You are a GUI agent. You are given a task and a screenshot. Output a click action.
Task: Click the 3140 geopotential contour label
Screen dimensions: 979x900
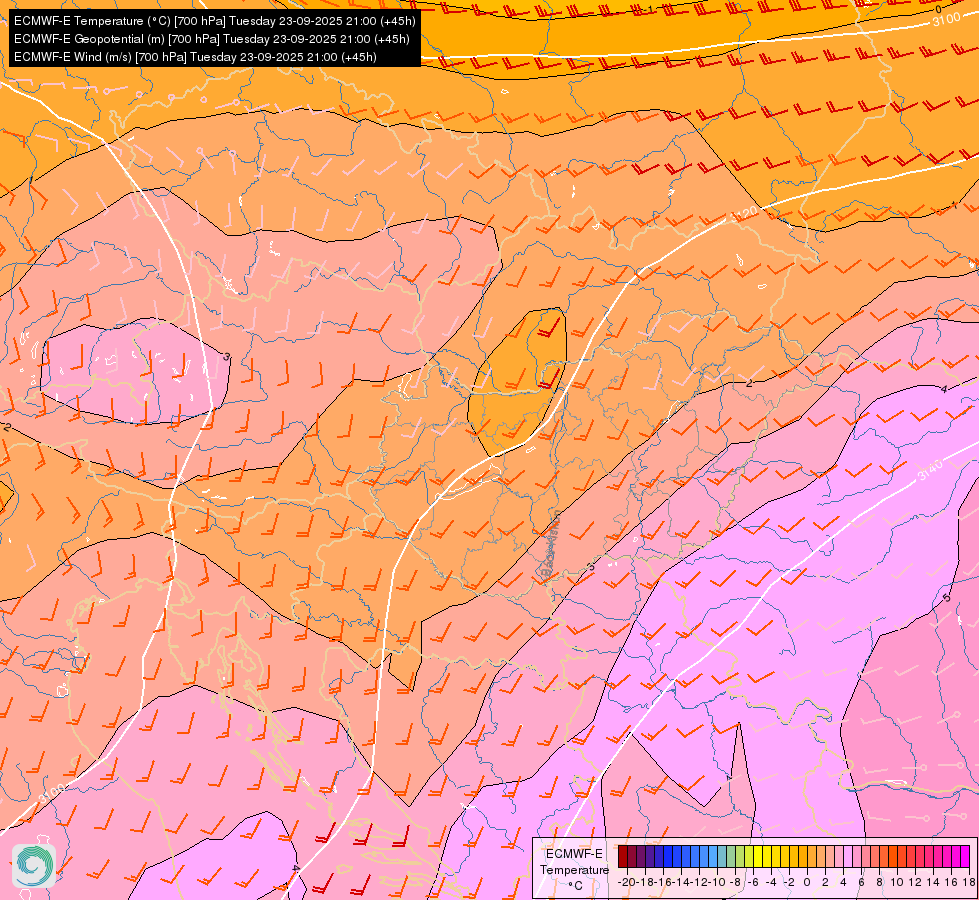pyautogui.click(x=930, y=469)
